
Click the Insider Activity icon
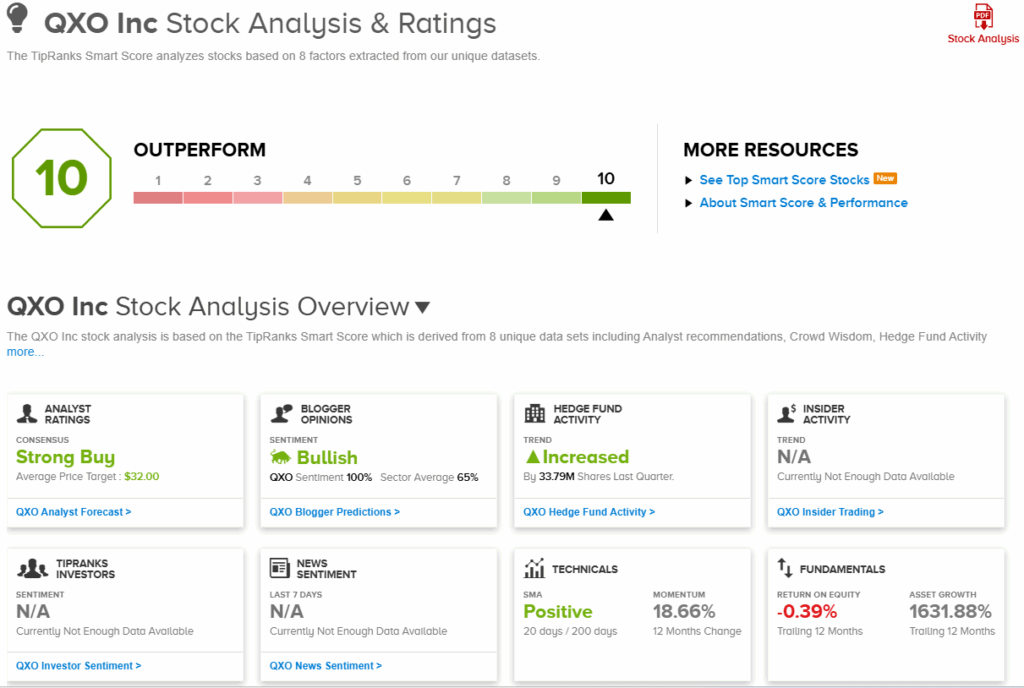(788, 413)
